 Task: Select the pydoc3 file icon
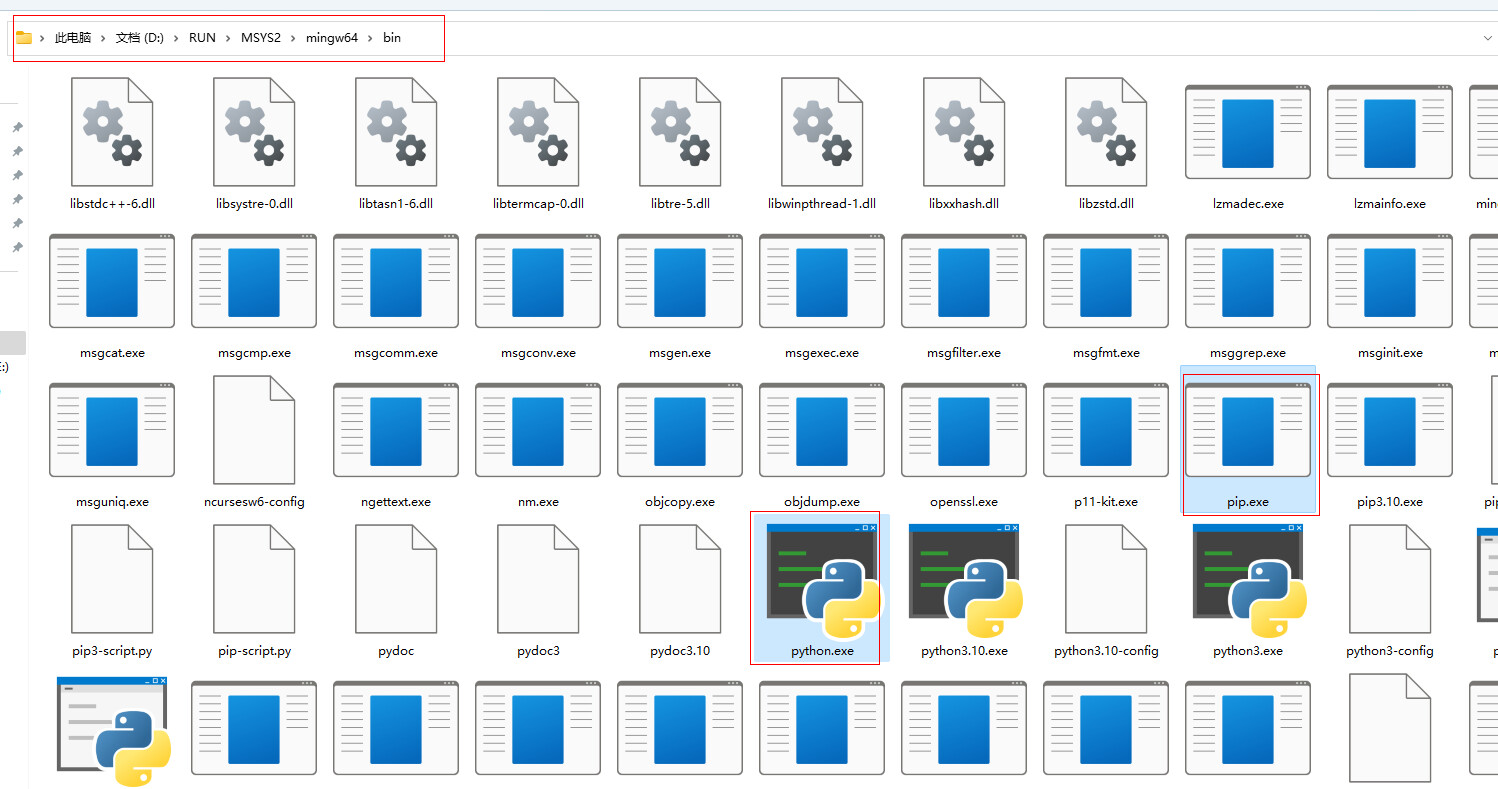click(x=538, y=579)
